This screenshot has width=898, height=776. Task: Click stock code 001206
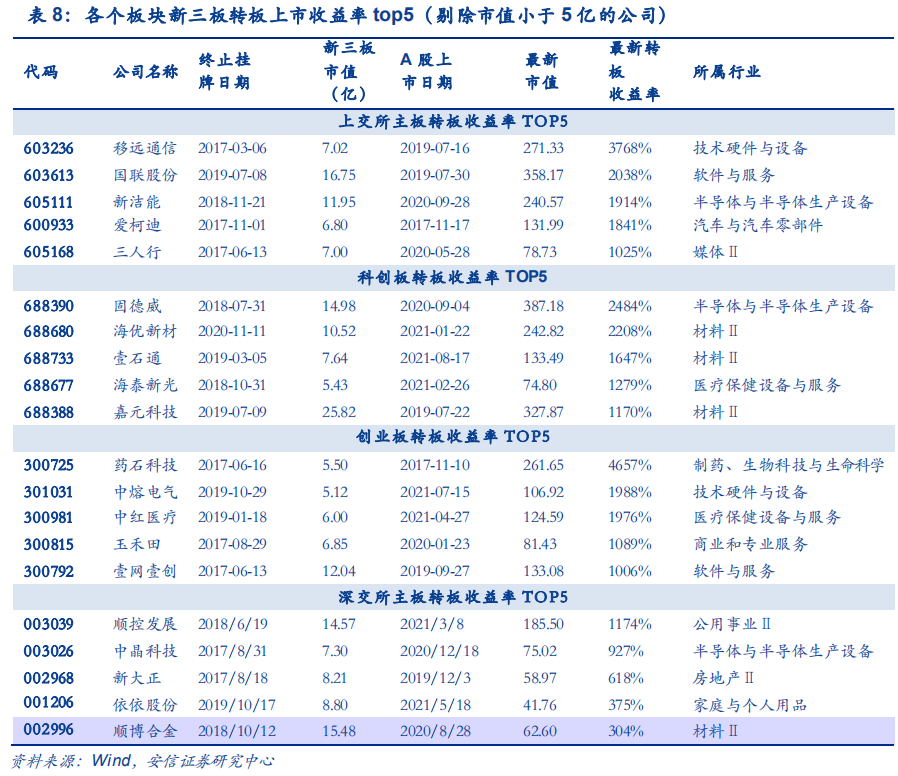pyautogui.click(x=49, y=703)
